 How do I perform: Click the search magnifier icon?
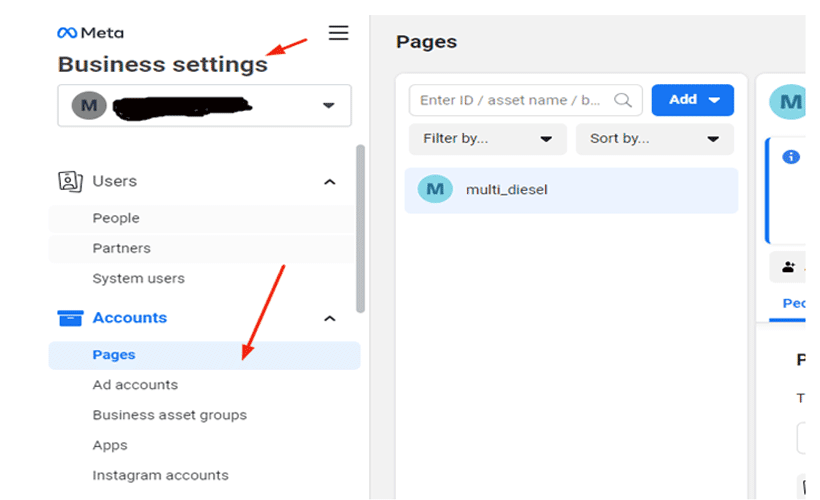[624, 100]
